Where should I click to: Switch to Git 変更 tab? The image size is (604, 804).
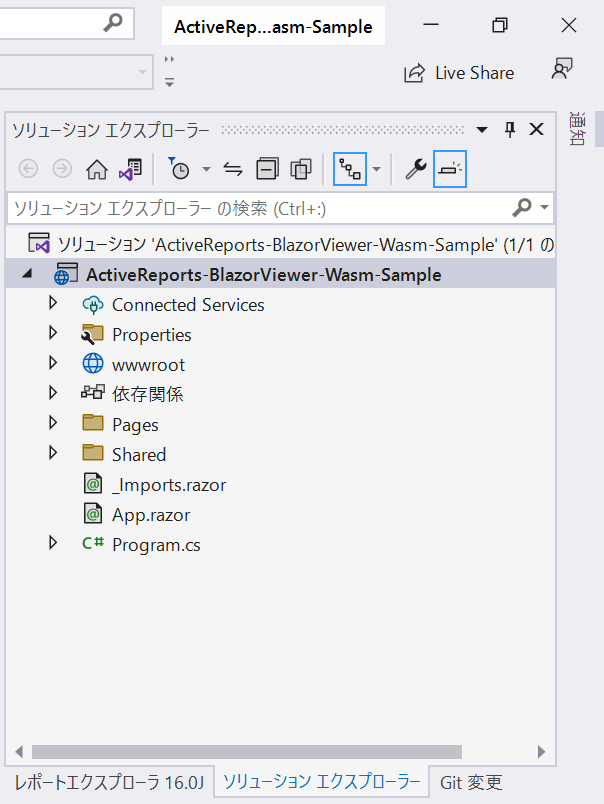471,782
